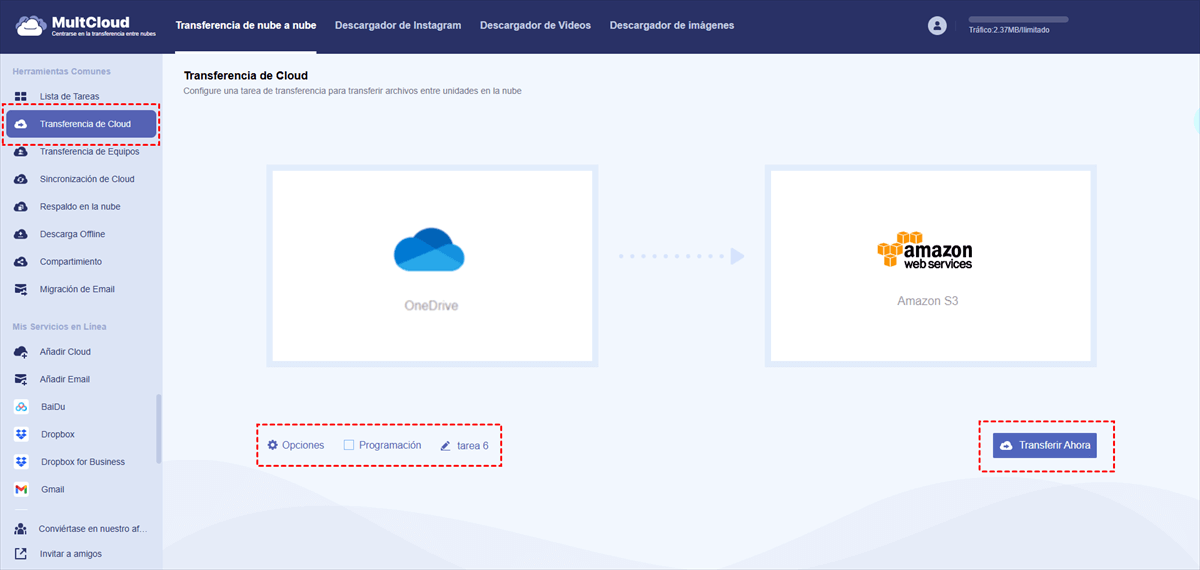Enable the Programación checkbox

click(349, 445)
